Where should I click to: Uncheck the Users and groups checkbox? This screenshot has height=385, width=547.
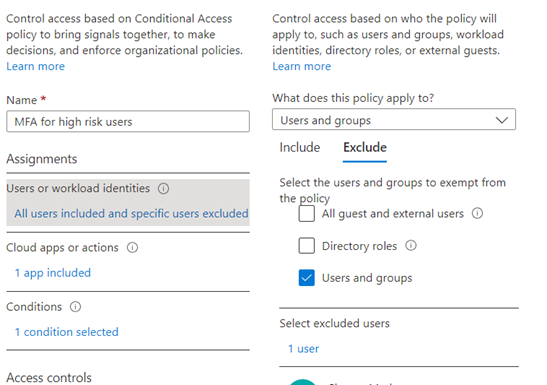[x=306, y=278]
